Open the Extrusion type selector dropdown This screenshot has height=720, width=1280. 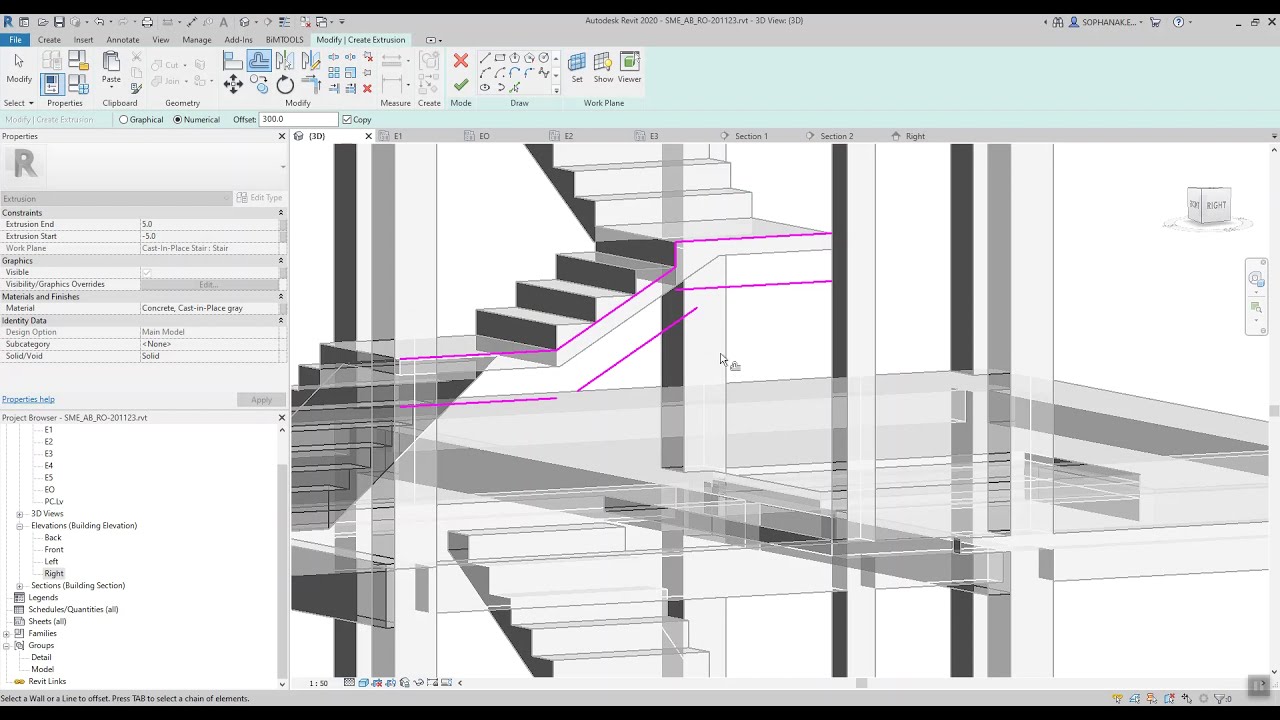tap(115, 198)
